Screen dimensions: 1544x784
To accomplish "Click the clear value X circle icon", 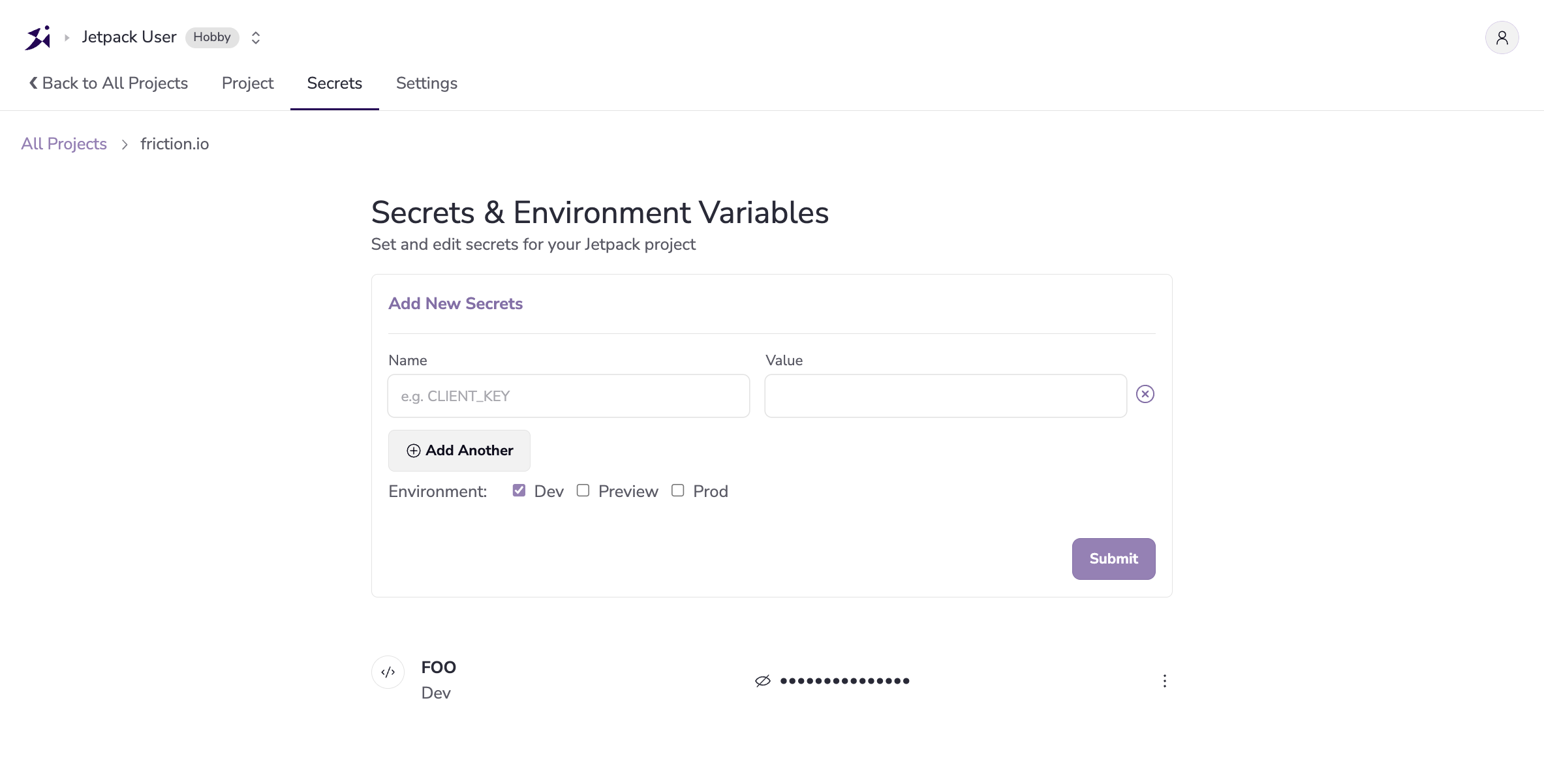I will coord(1146,393).
